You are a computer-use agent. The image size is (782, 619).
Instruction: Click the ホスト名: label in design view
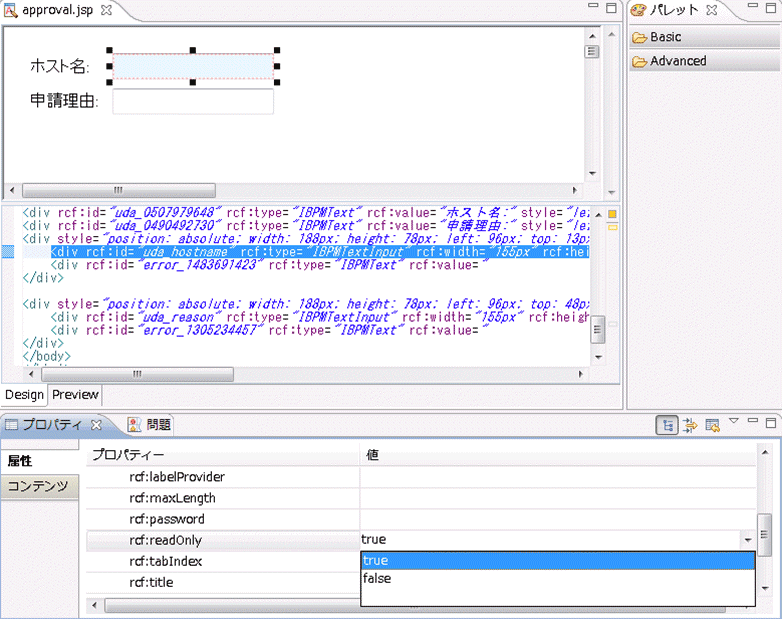pos(59,66)
